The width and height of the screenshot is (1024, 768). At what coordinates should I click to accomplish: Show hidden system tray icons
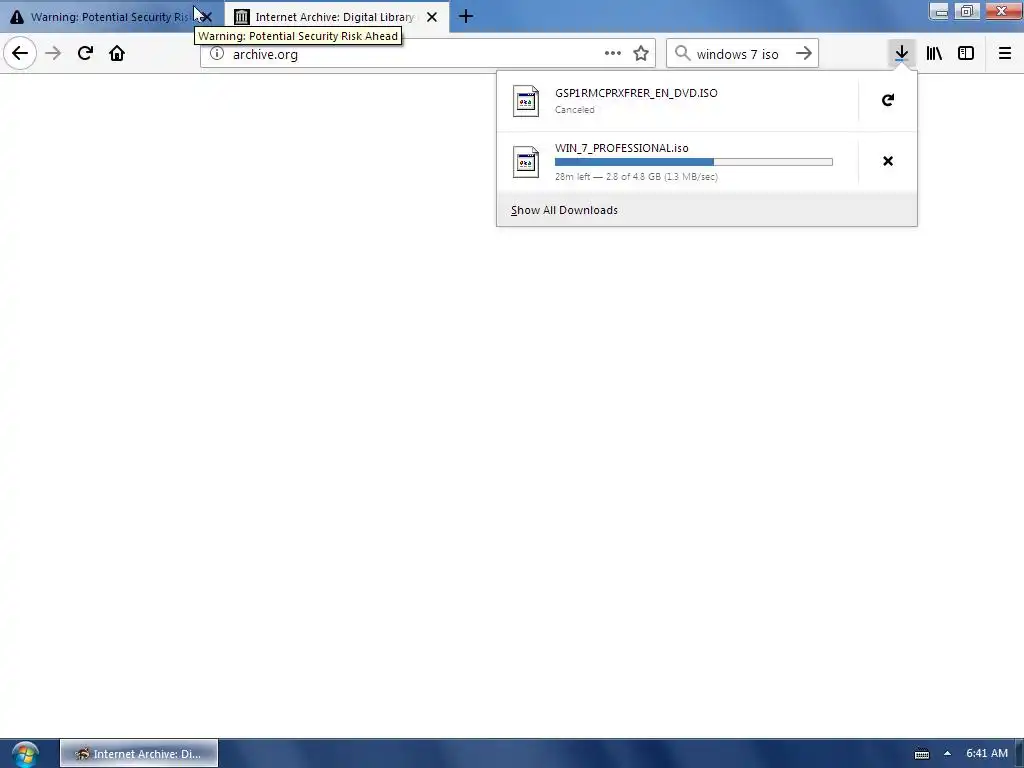tap(947, 754)
